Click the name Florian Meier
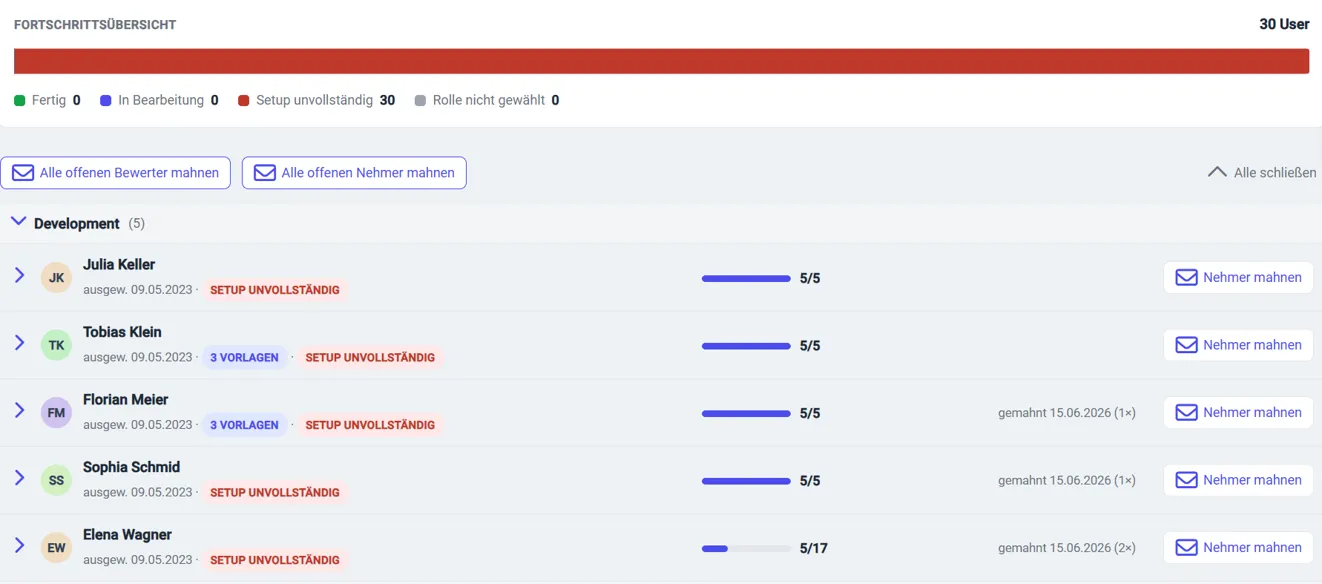The image size is (1322, 584). point(126,400)
